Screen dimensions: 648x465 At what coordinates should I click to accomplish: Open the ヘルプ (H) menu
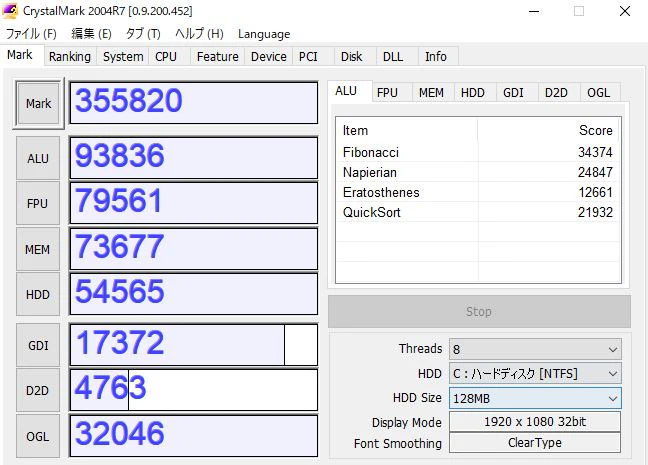[199, 34]
